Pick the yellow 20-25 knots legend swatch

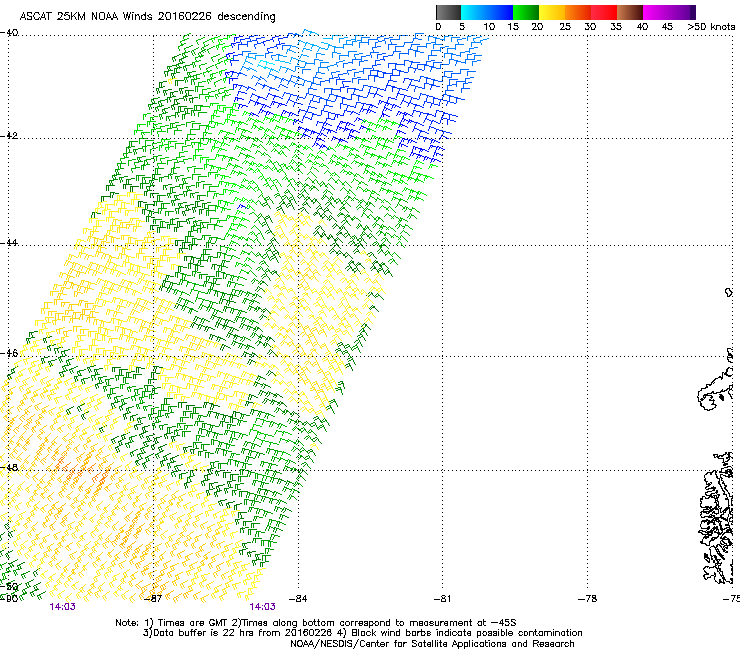pos(552,12)
